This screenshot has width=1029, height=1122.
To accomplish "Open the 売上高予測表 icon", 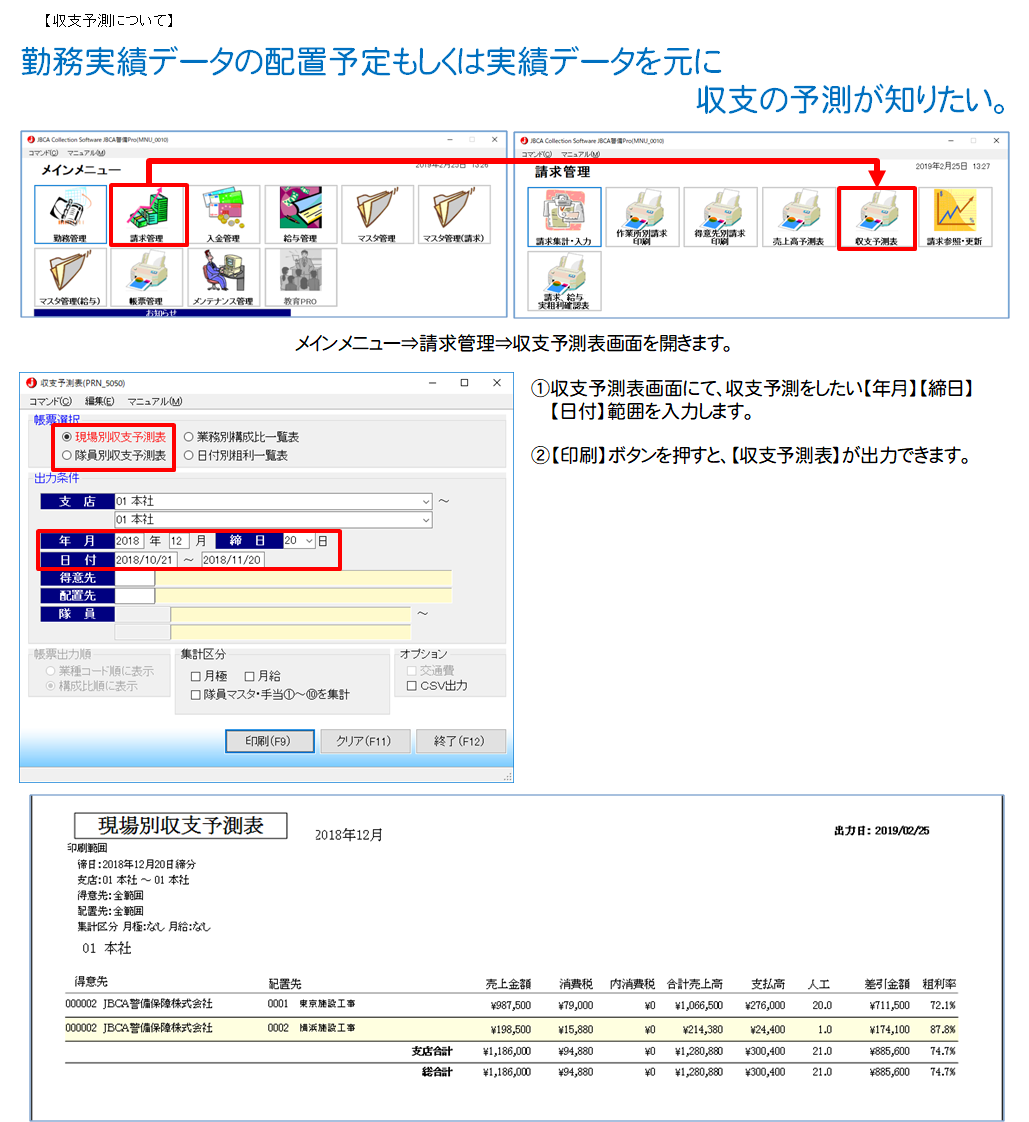I will click(x=799, y=217).
